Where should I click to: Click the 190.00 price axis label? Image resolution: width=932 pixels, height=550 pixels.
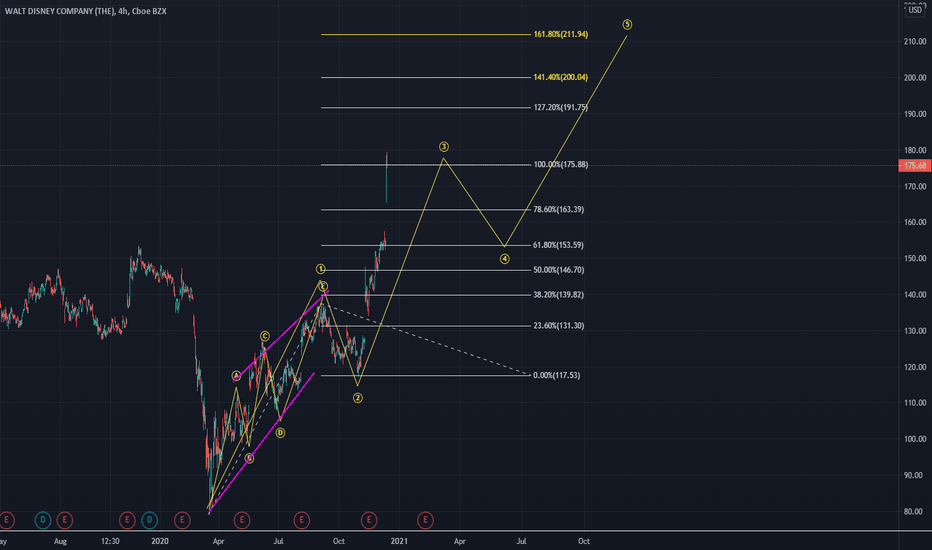[915, 114]
